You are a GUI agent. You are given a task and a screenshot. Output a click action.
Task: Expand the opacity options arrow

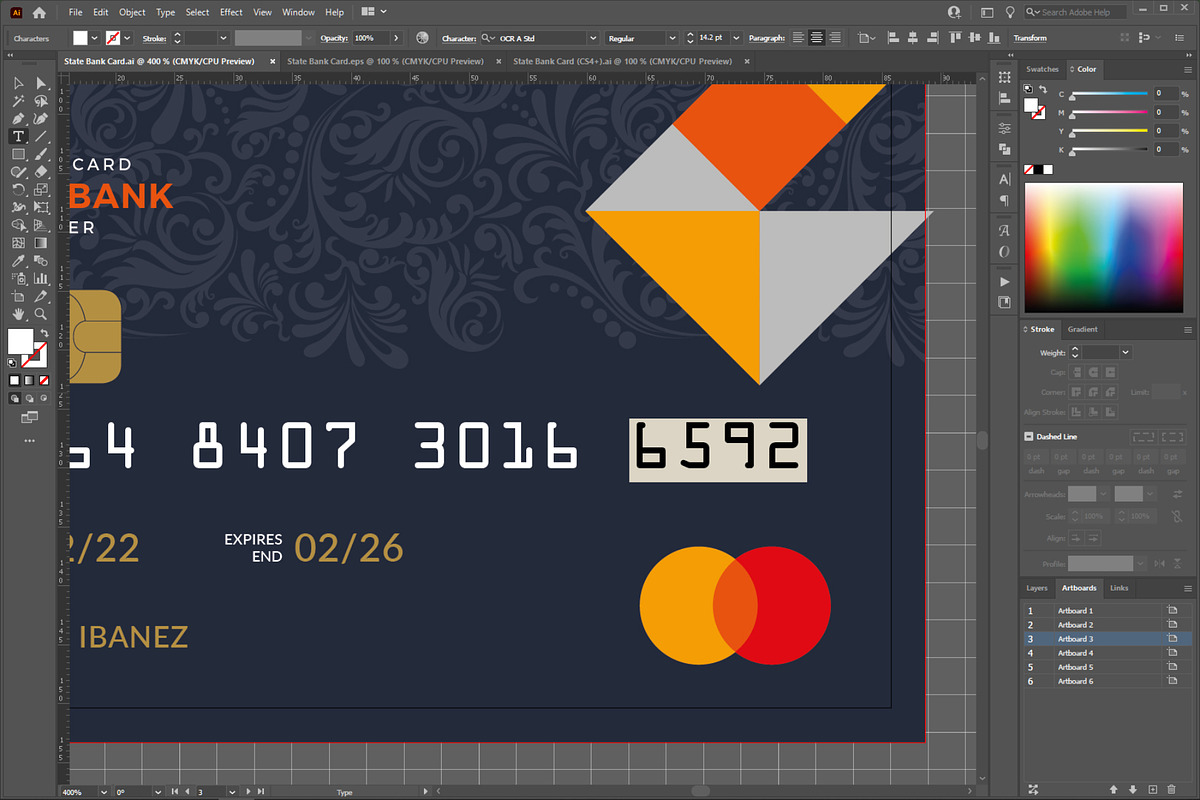point(396,38)
